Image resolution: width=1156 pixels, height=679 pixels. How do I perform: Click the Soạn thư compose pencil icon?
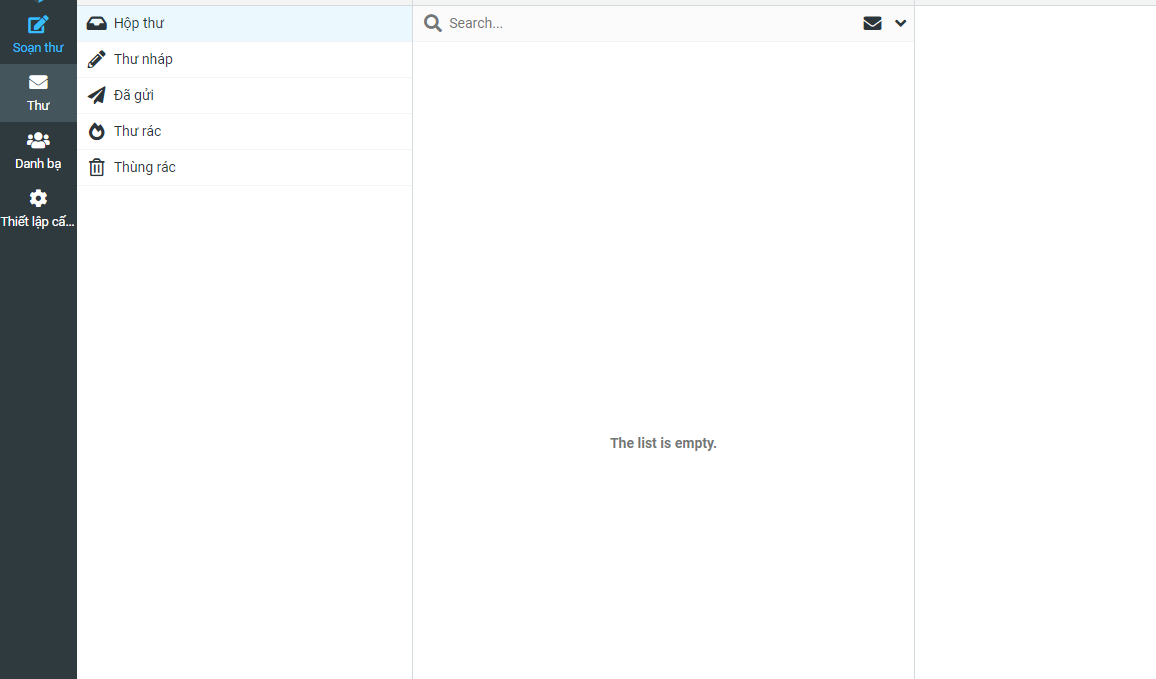coord(38,25)
